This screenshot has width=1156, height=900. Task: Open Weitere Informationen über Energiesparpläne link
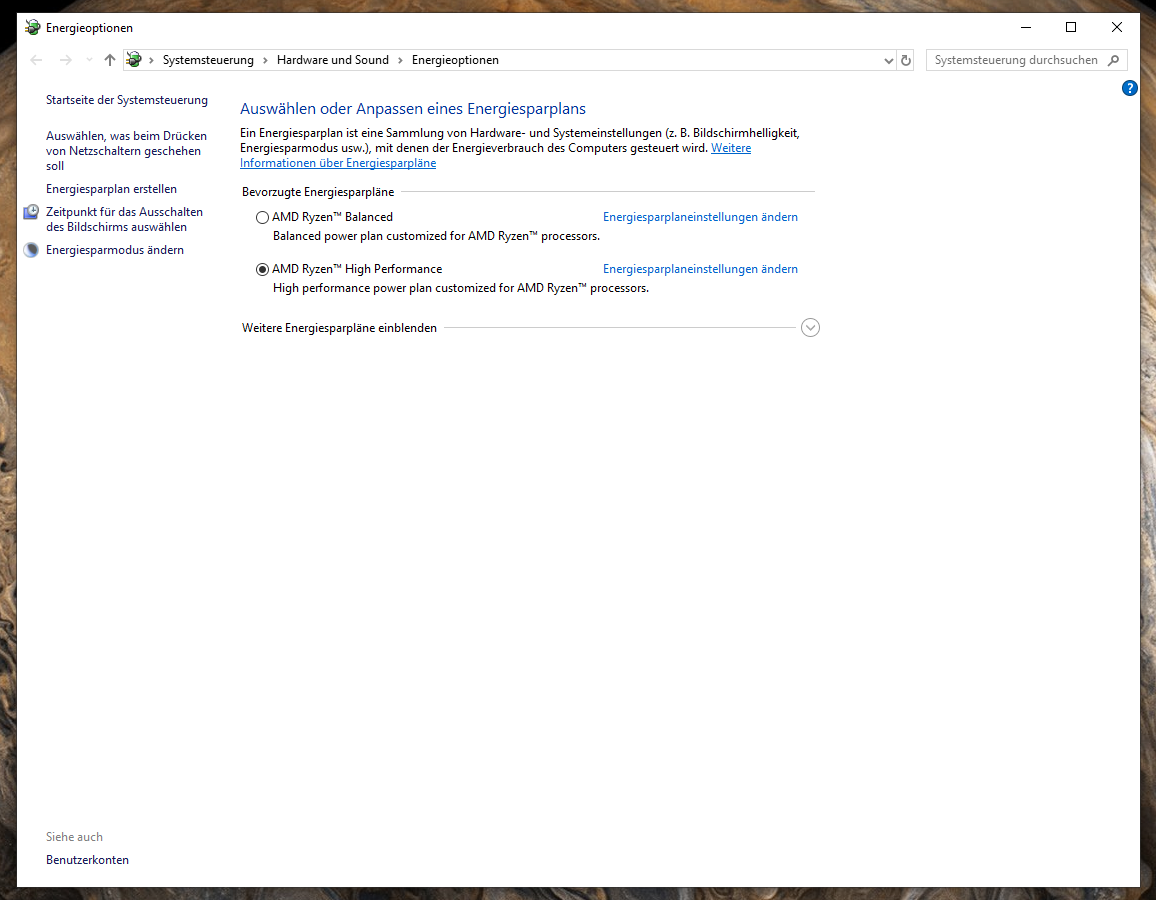pos(338,163)
